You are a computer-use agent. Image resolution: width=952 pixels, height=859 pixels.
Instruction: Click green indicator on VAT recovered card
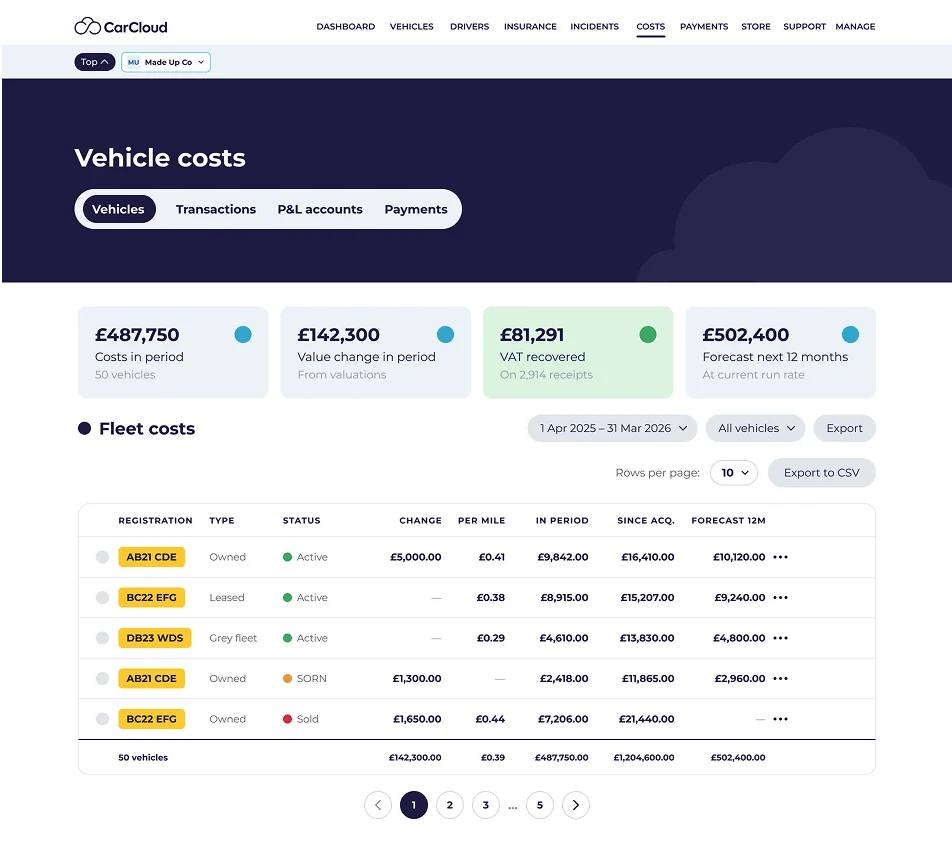[x=648, y=334]
